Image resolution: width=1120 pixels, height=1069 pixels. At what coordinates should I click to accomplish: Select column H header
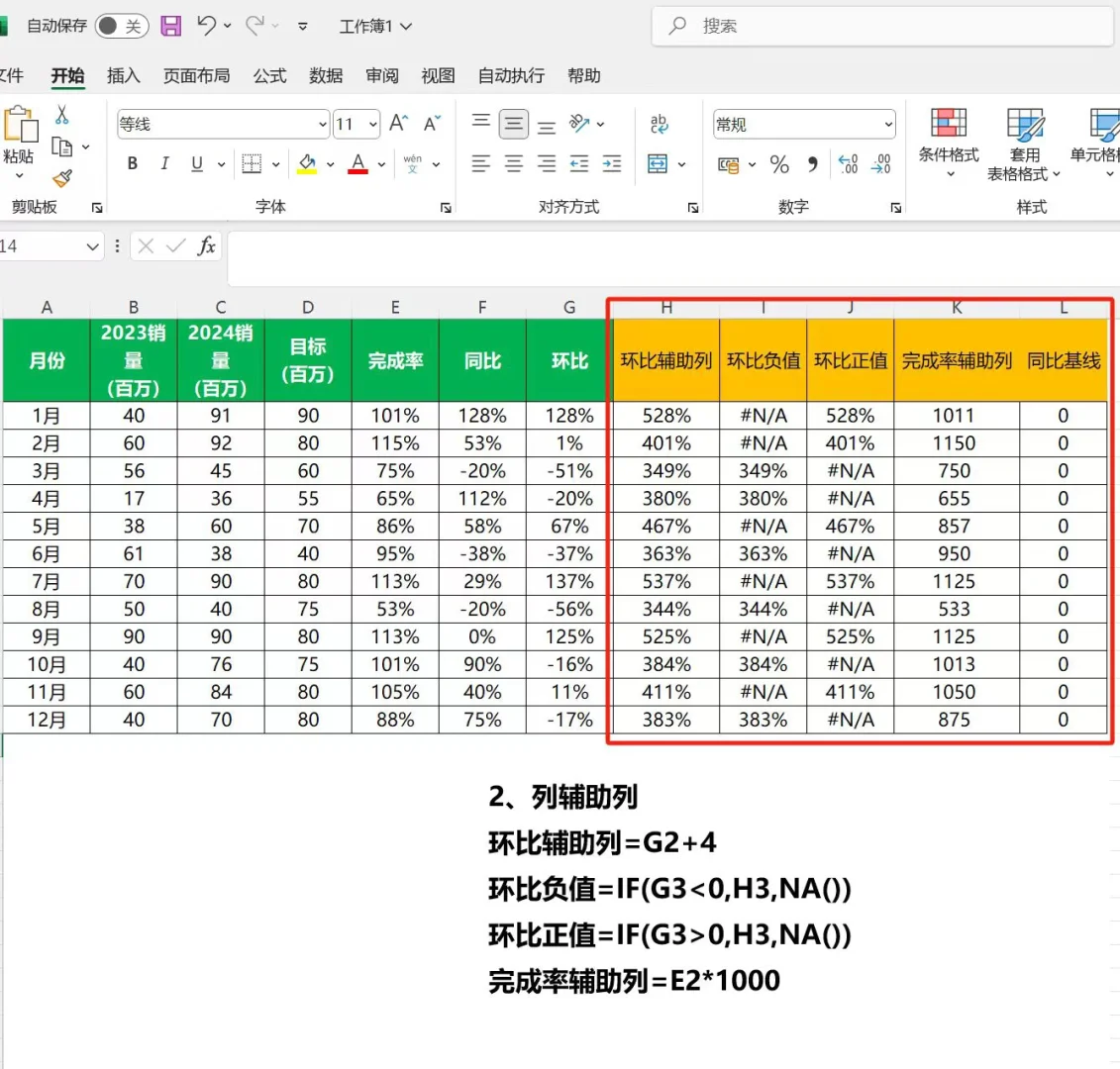666,308
